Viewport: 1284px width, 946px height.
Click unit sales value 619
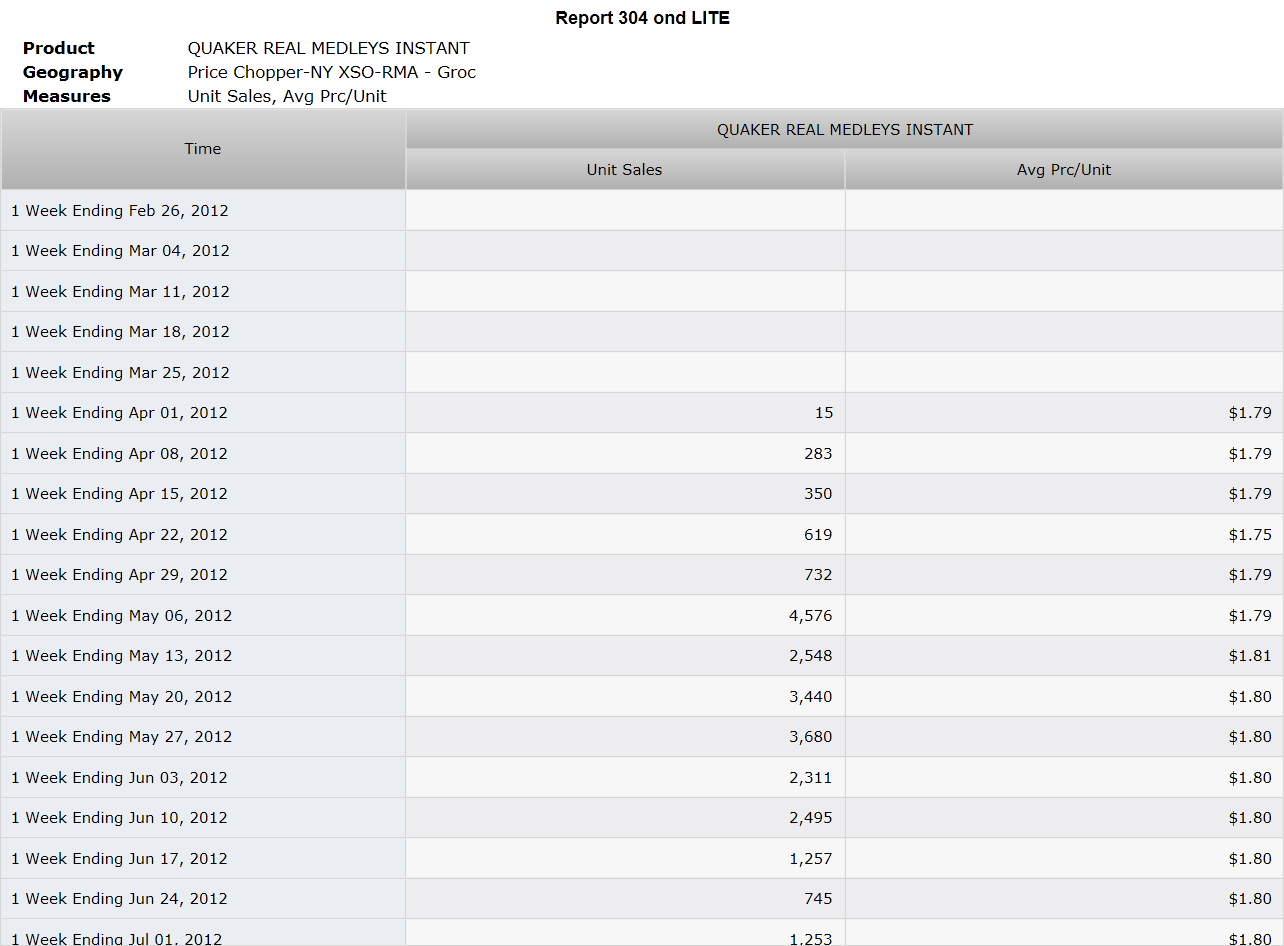819,535
